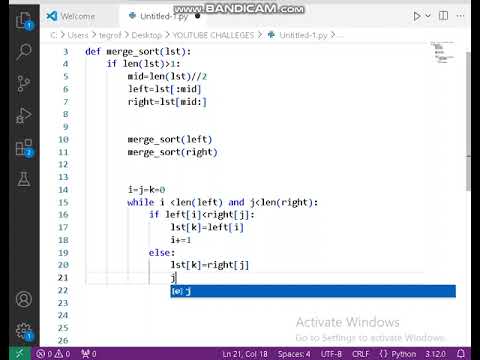Click 'mid=len(lst)//2' code line

[167, 77]
